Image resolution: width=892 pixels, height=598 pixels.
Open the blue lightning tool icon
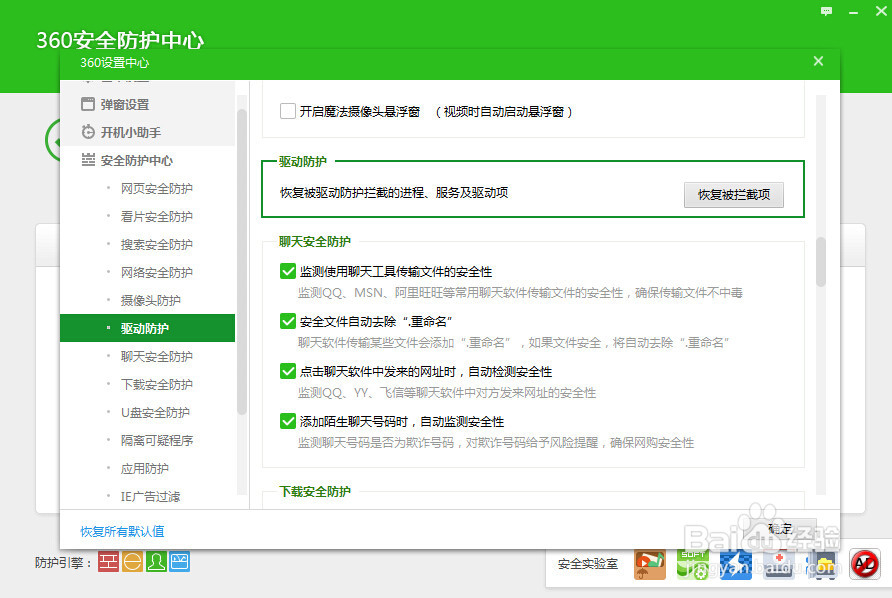tap(736, 564)
